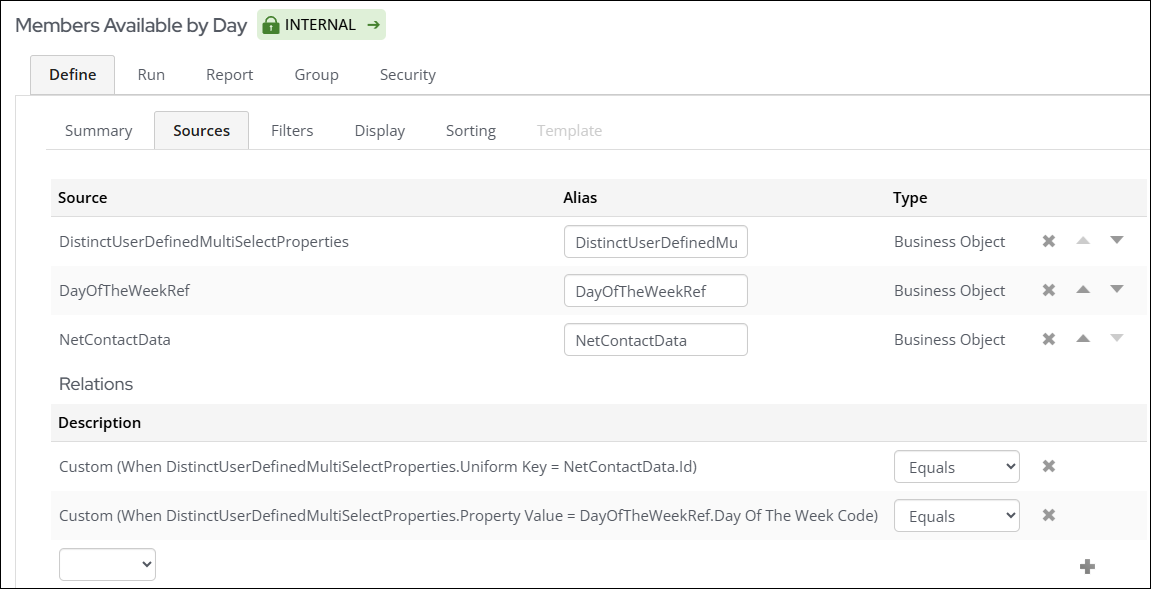1151x589 pixels.
Task: Click the Description column header
Action: [99, 423]
